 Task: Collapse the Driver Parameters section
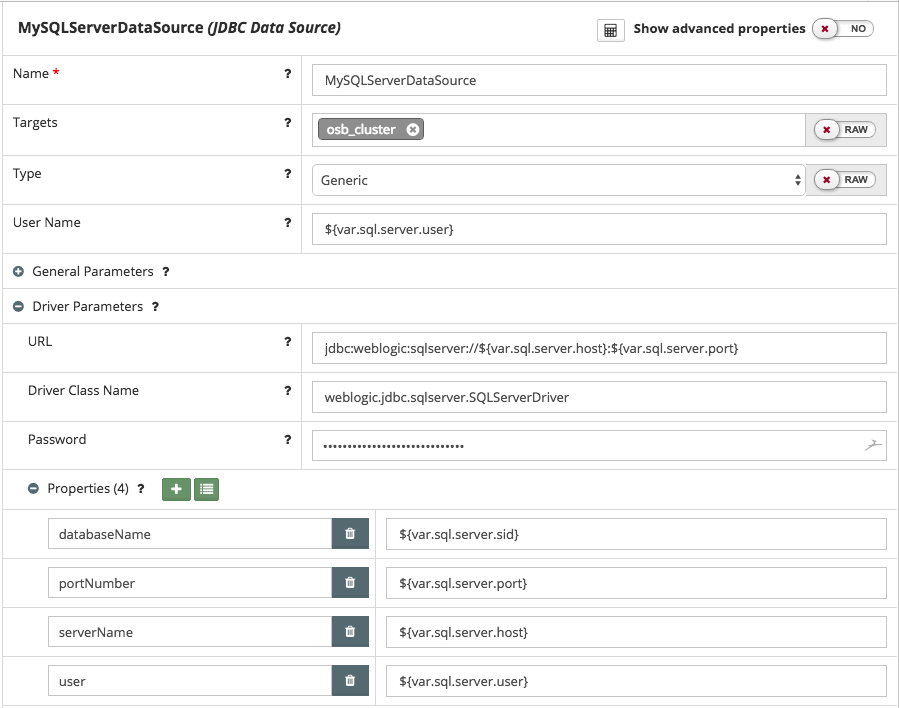point(18,307)
